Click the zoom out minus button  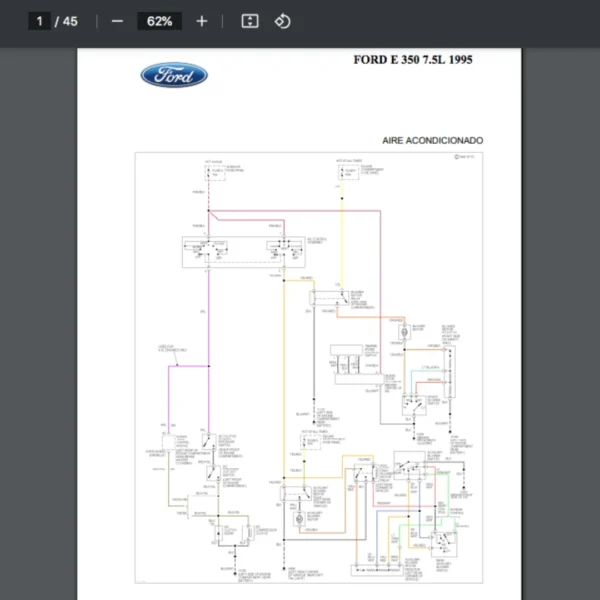click(117, 21)
